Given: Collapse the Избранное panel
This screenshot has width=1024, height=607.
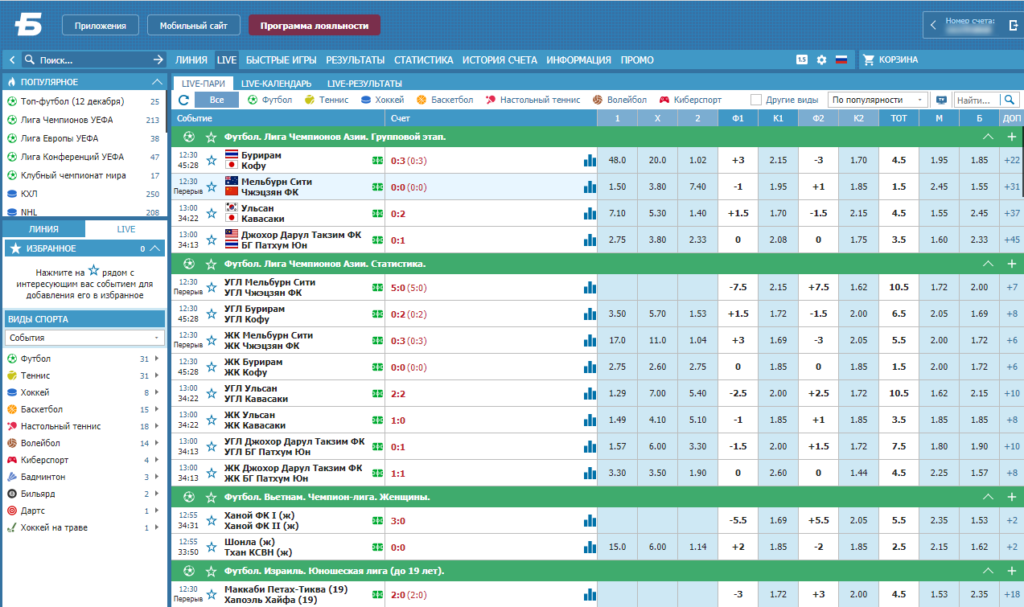Looking at the screenshot, I should tap(155, 248).
